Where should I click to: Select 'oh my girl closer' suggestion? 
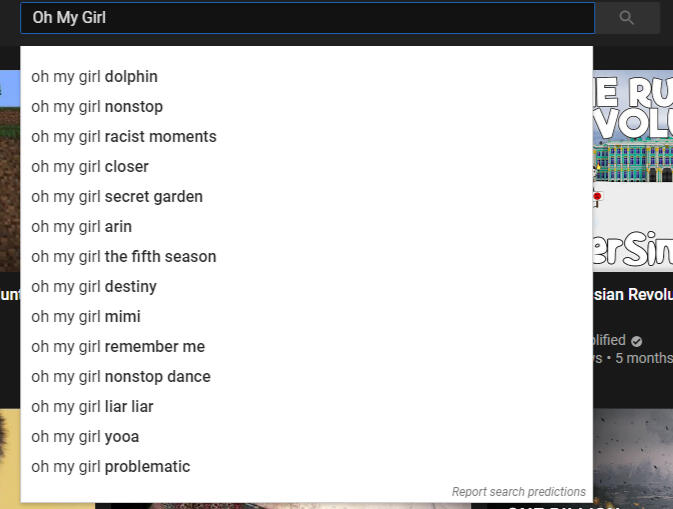[90, 167]
